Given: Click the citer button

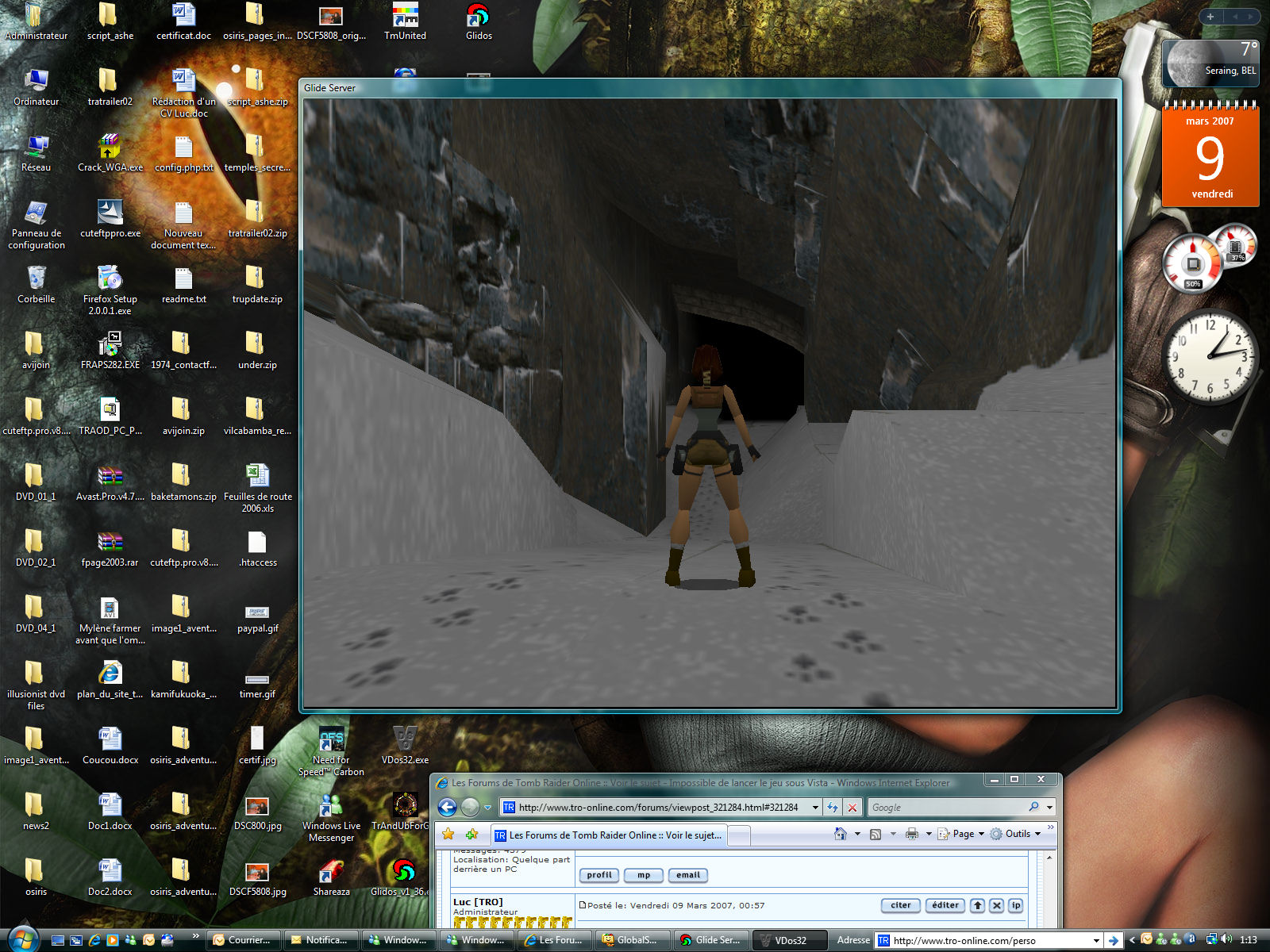Looking at the screenshot, I should pos(901,905).
